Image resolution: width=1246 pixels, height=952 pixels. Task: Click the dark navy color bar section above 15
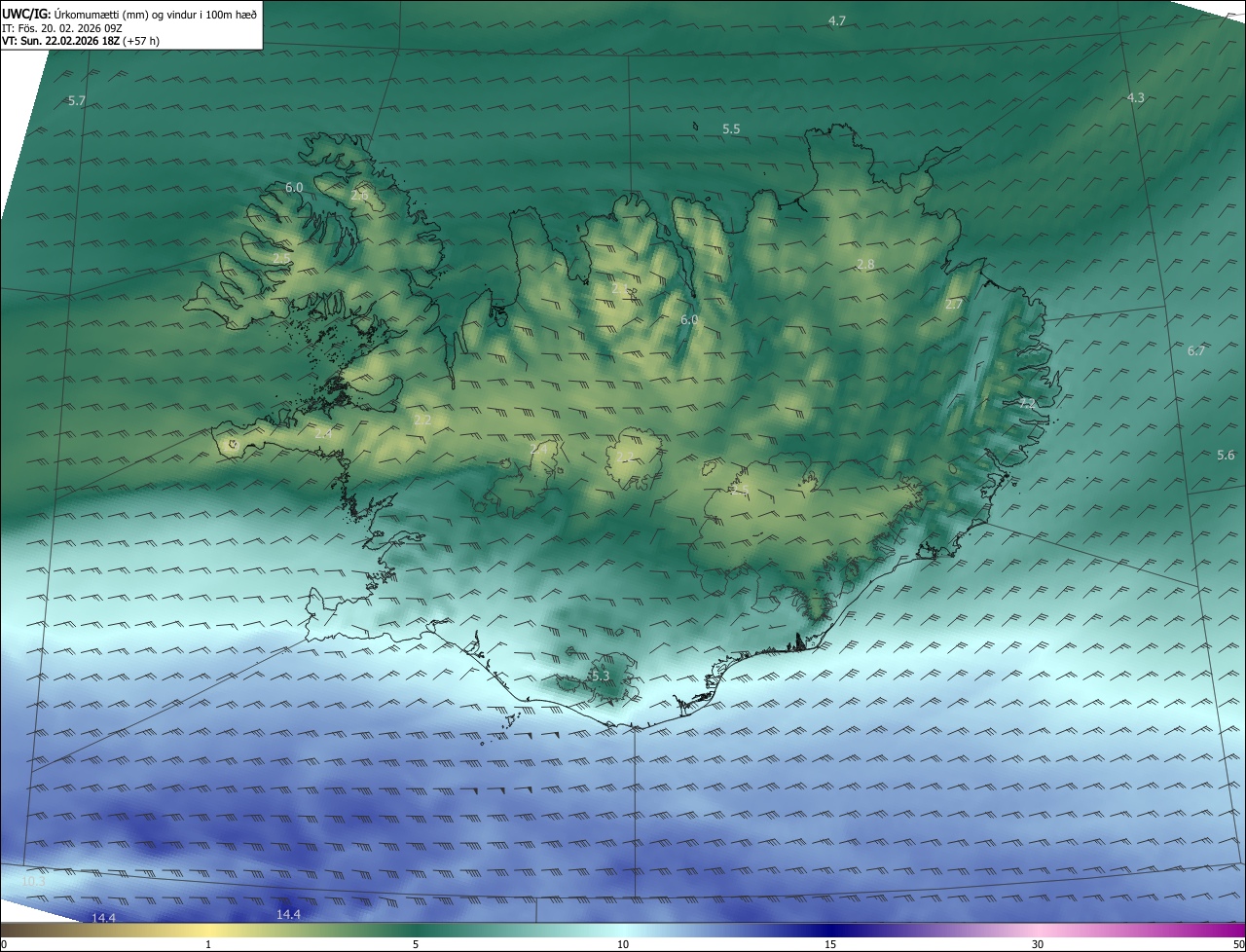(x=830, y=930)
